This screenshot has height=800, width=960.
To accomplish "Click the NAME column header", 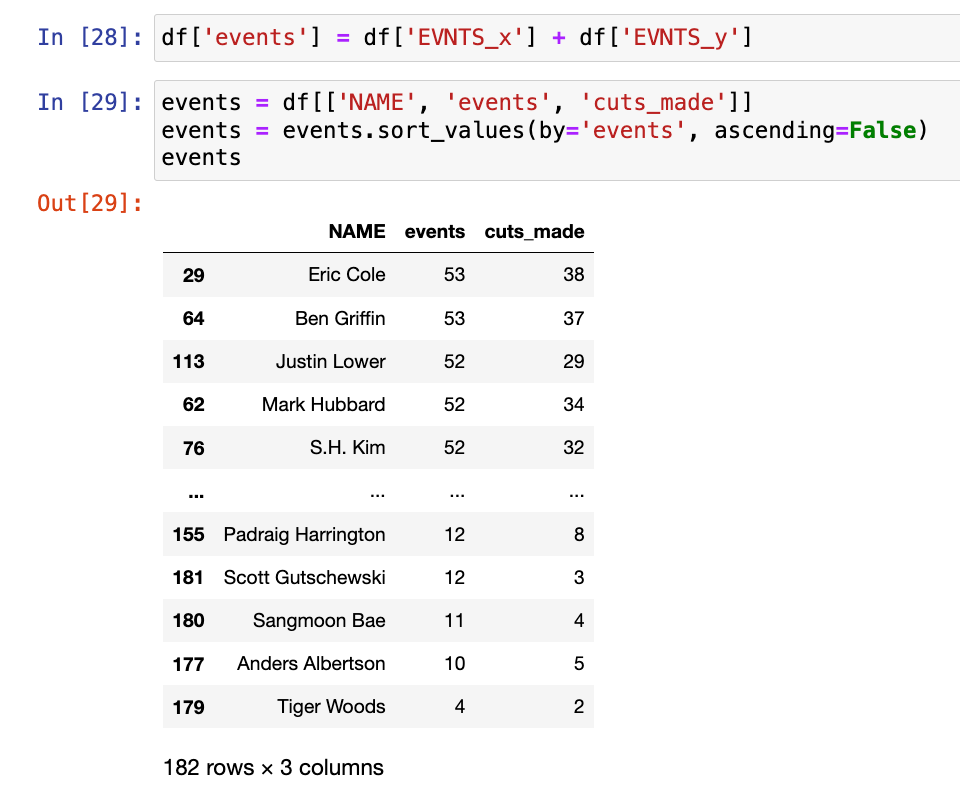I will point(357,231).
